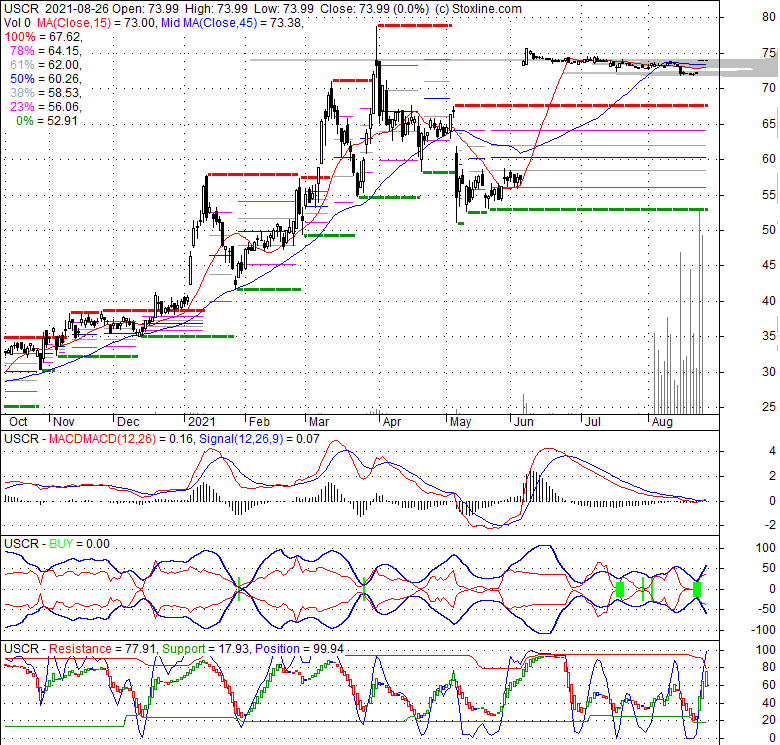Click the 'Apr' month axis label

(x=392, y=422)
